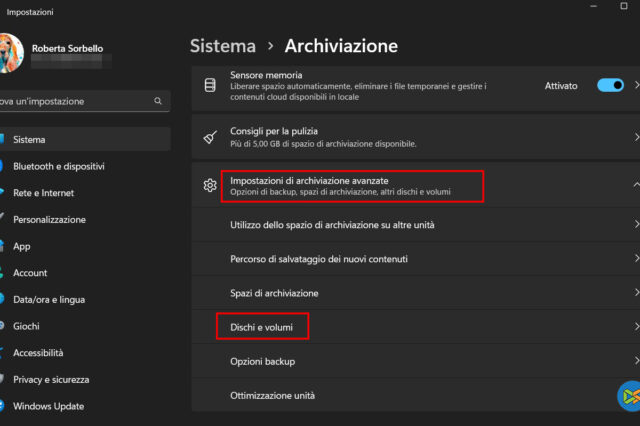Image resolution: width=640 pixels, height=426 pixels.
Task: Open Spazi di archiviazione option
Action: [x=274, y=293]
